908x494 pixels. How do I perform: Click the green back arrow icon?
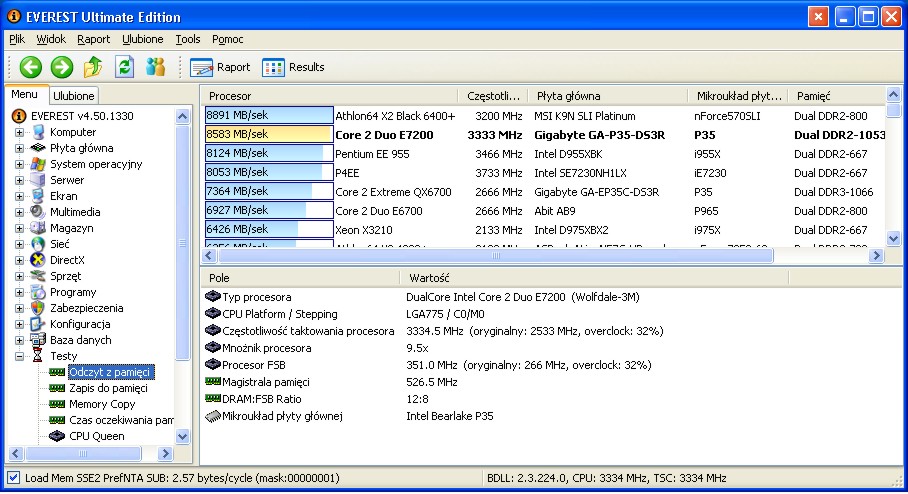click(x=31, y=67)
